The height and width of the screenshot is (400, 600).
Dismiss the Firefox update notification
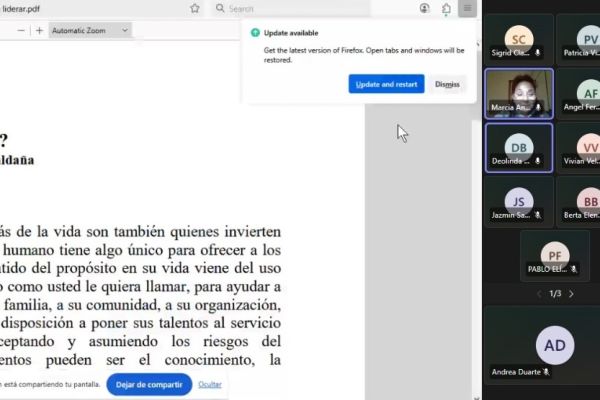(x=447, y=84)
